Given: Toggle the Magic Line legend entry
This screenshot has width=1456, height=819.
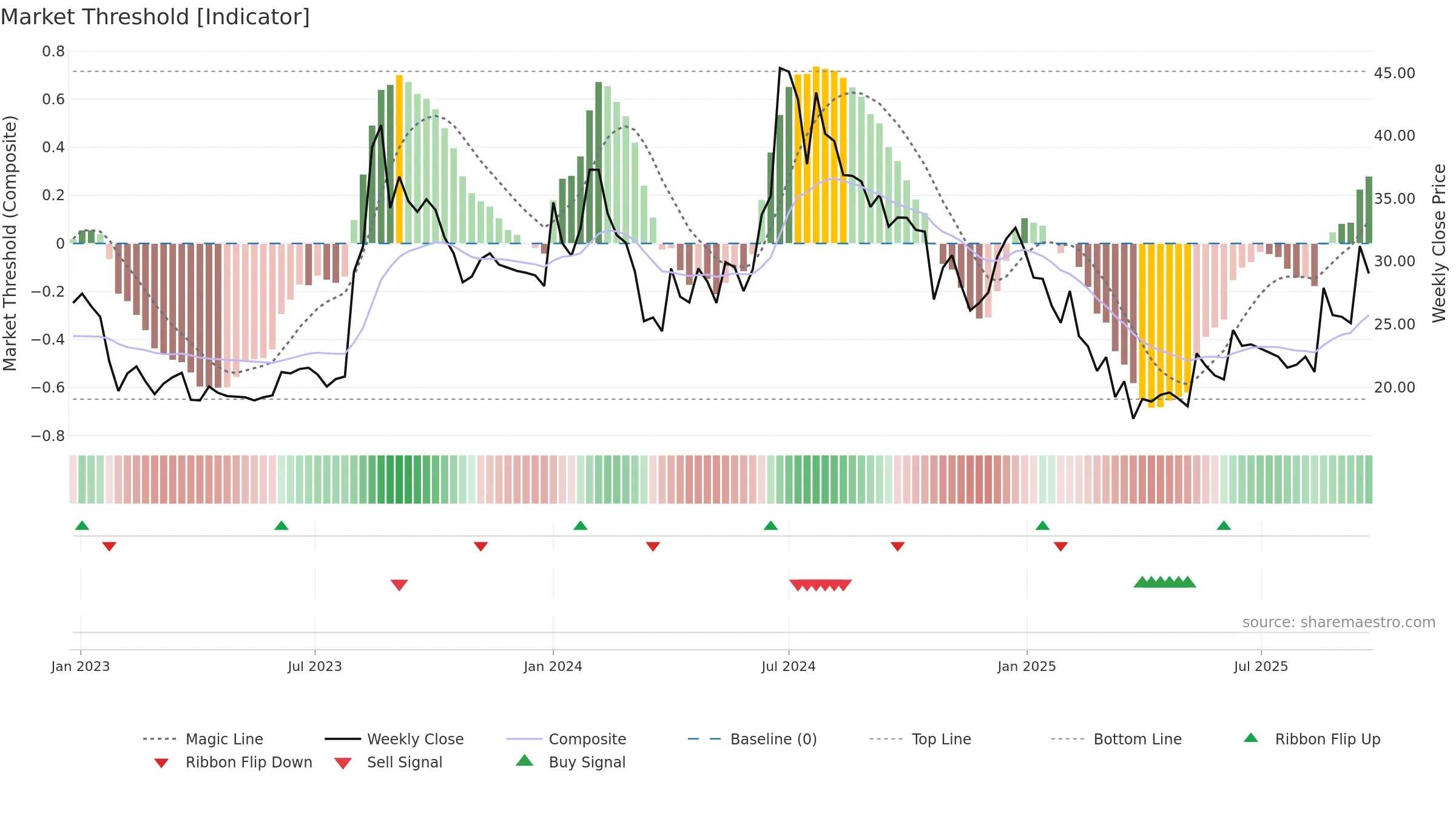Looking at the screenshot, I should 203,739.
